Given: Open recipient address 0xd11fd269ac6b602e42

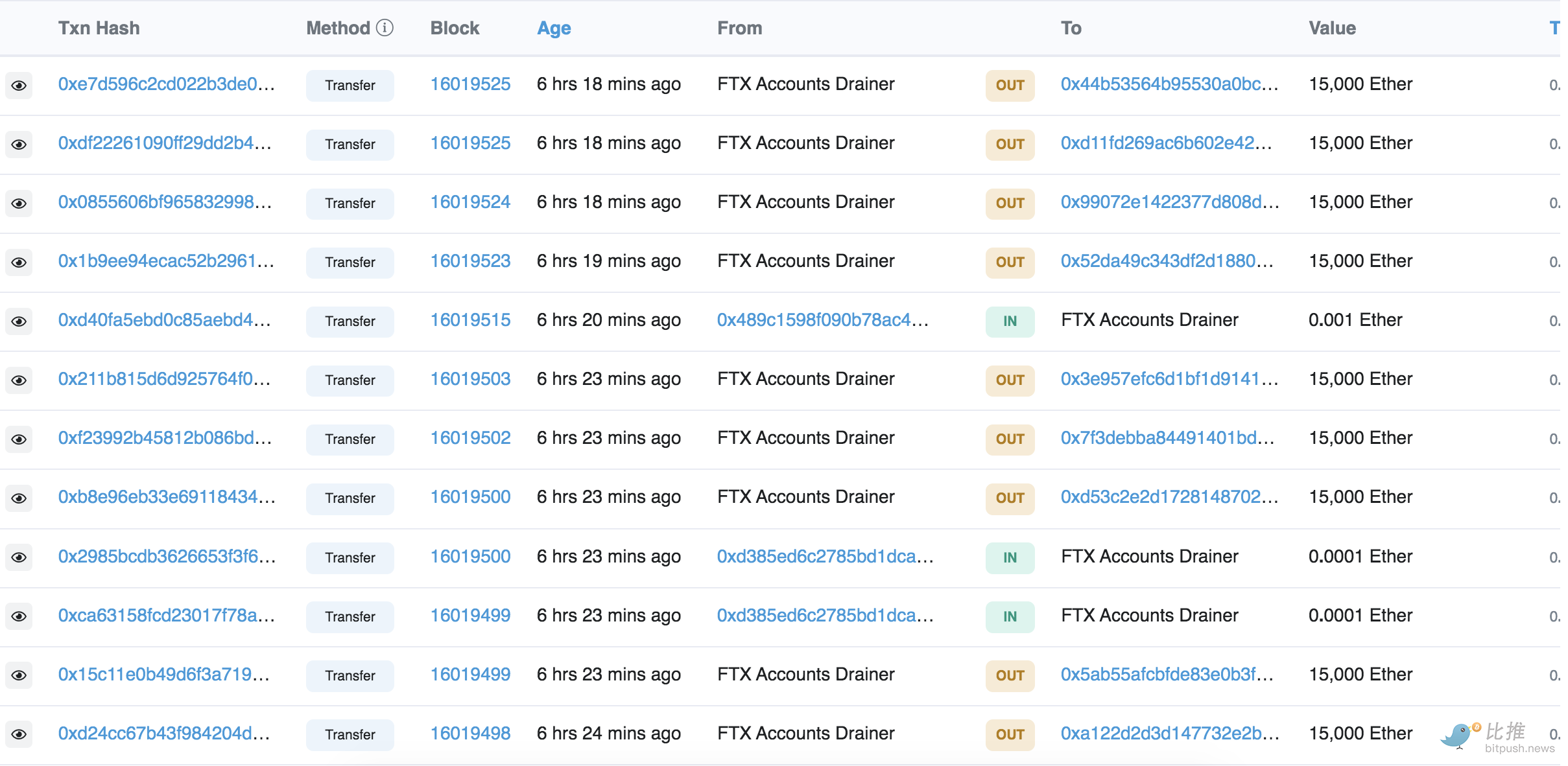Looking at the screenshot, I should [x=1167, y=143].
